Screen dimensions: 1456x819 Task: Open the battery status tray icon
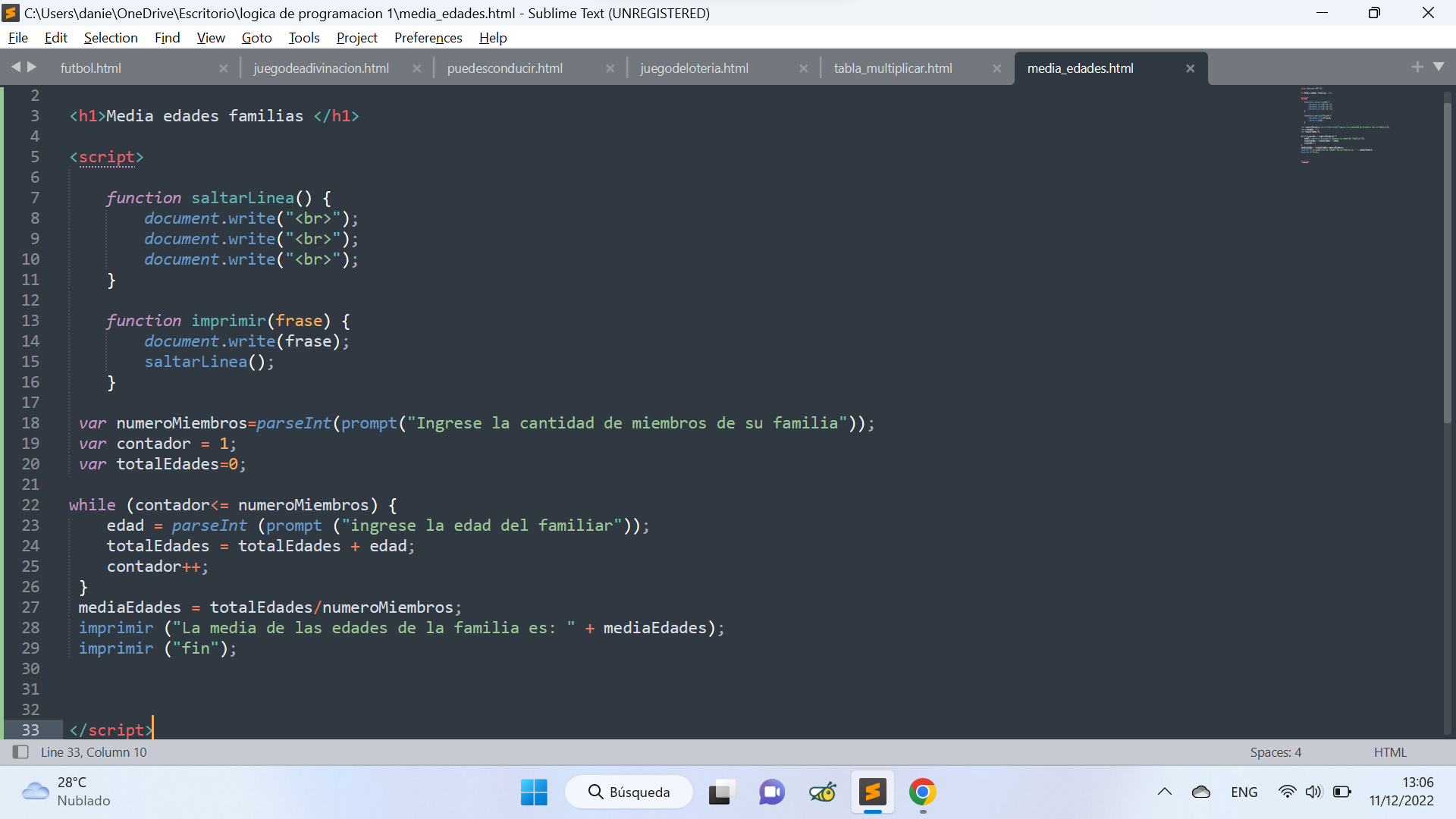[x=1341, y=792]
